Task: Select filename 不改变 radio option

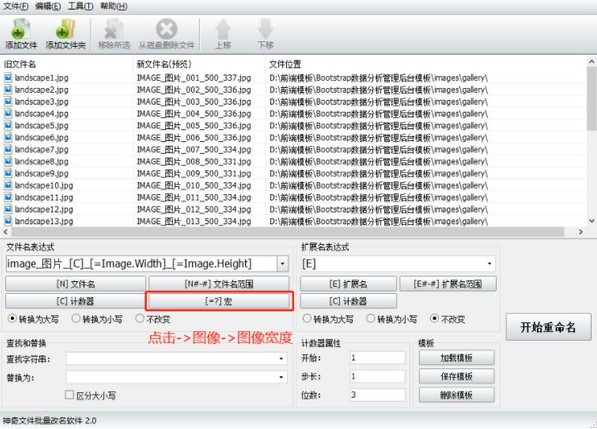Action: 140,318
